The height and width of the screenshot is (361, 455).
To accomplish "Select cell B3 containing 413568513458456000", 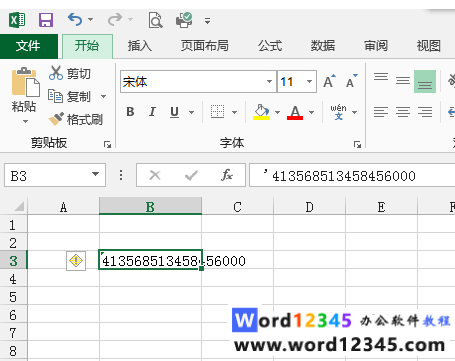I will tap(150, 260).
